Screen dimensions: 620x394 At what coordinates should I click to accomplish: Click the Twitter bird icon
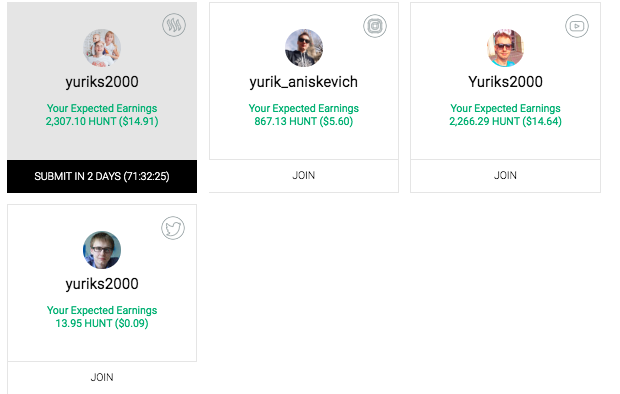173,228
